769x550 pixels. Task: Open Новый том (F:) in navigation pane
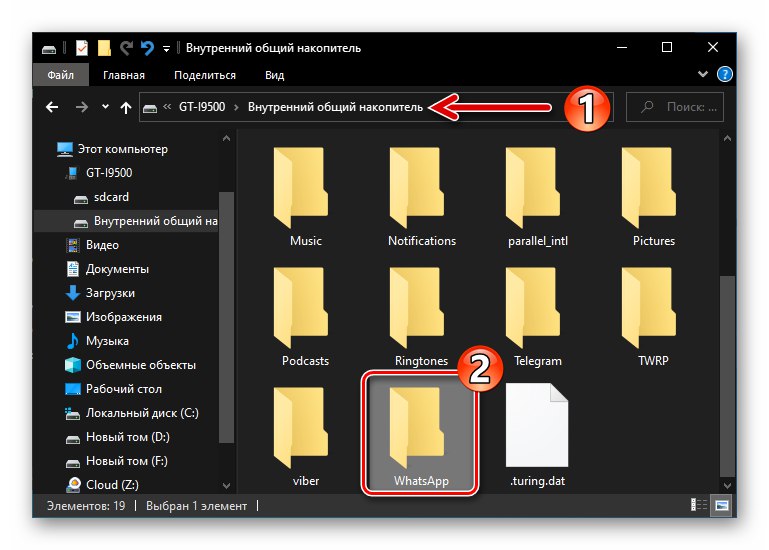[x=116, y=461]
